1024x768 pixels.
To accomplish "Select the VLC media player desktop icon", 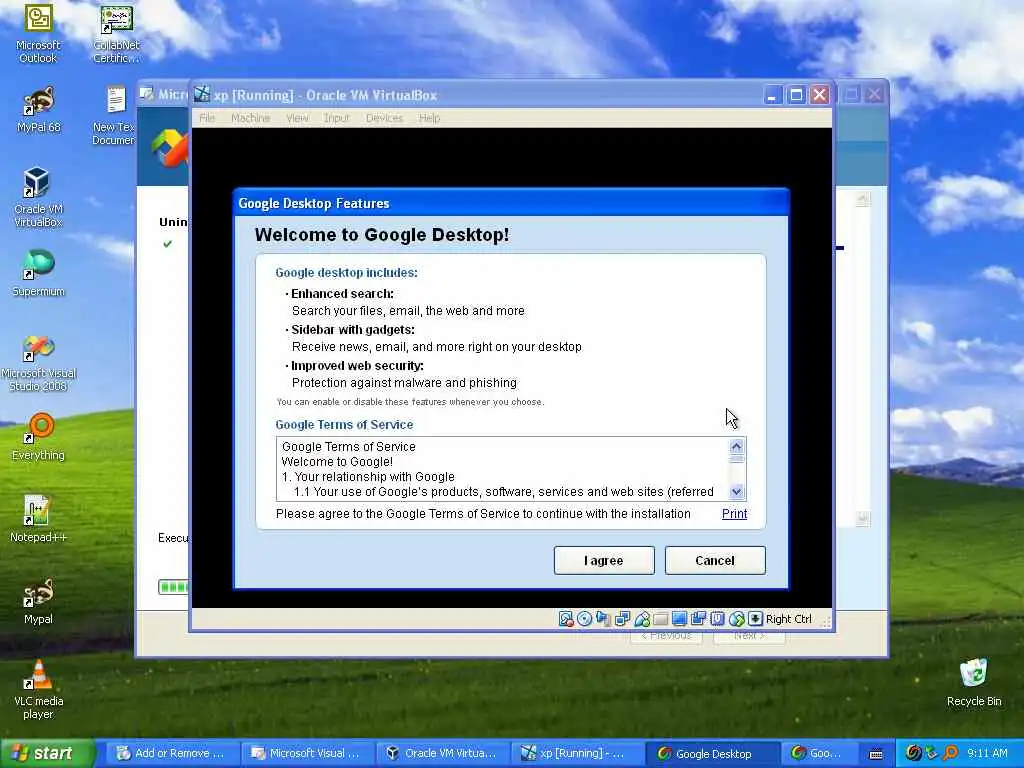I will coord(38,690).
